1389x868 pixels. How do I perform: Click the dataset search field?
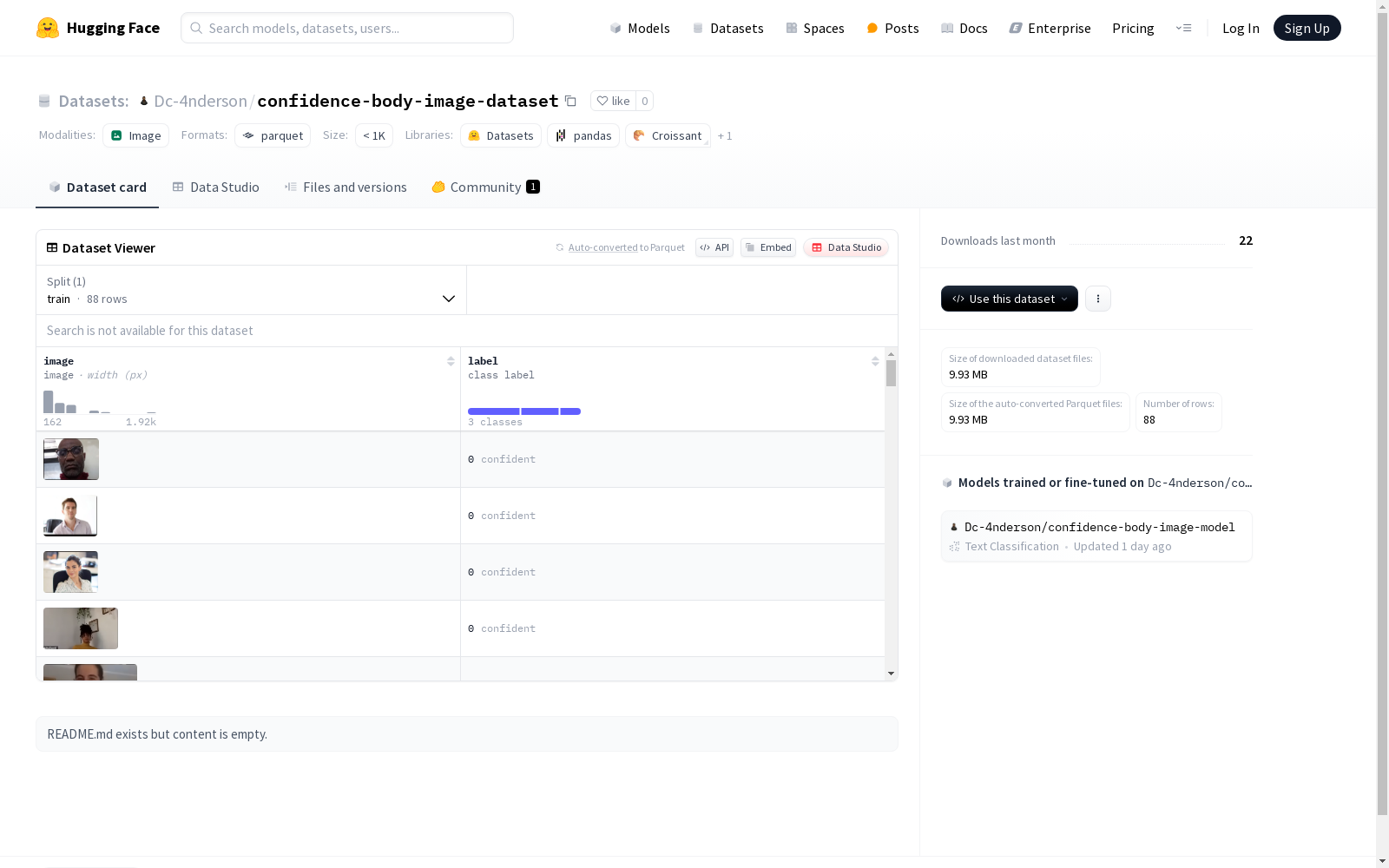467,331
